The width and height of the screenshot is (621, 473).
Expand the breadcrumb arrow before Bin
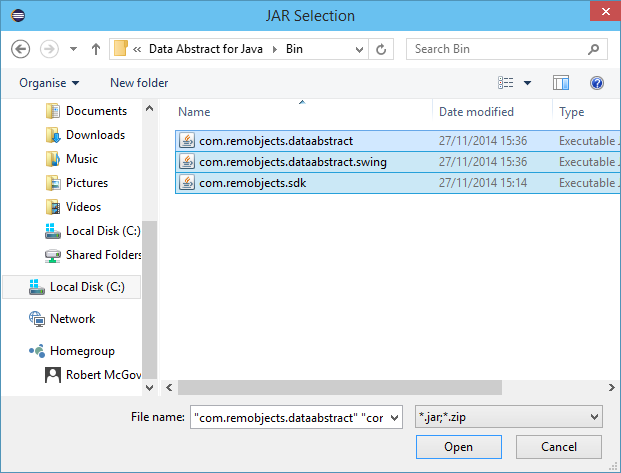pos(274,50)
